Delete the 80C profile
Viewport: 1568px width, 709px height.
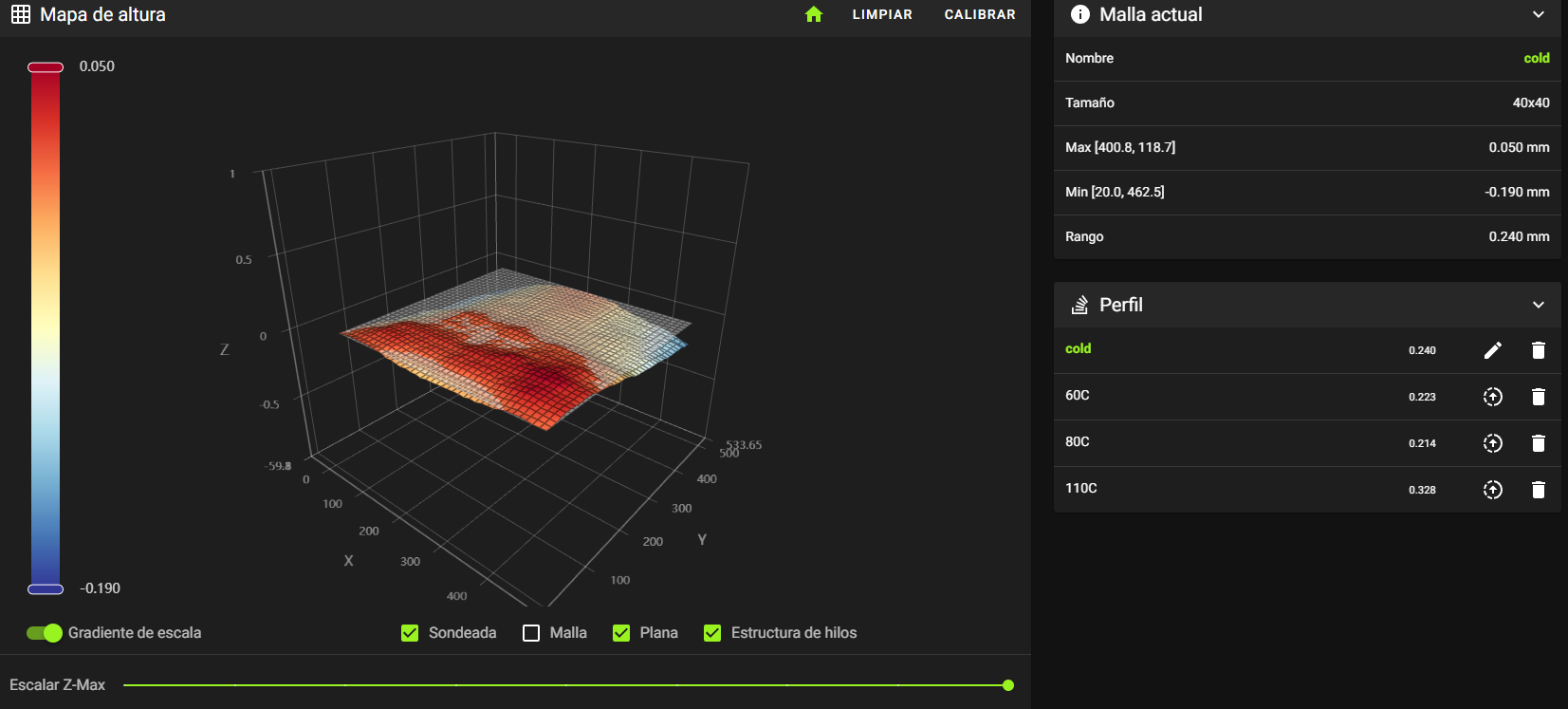(1538, 443)
